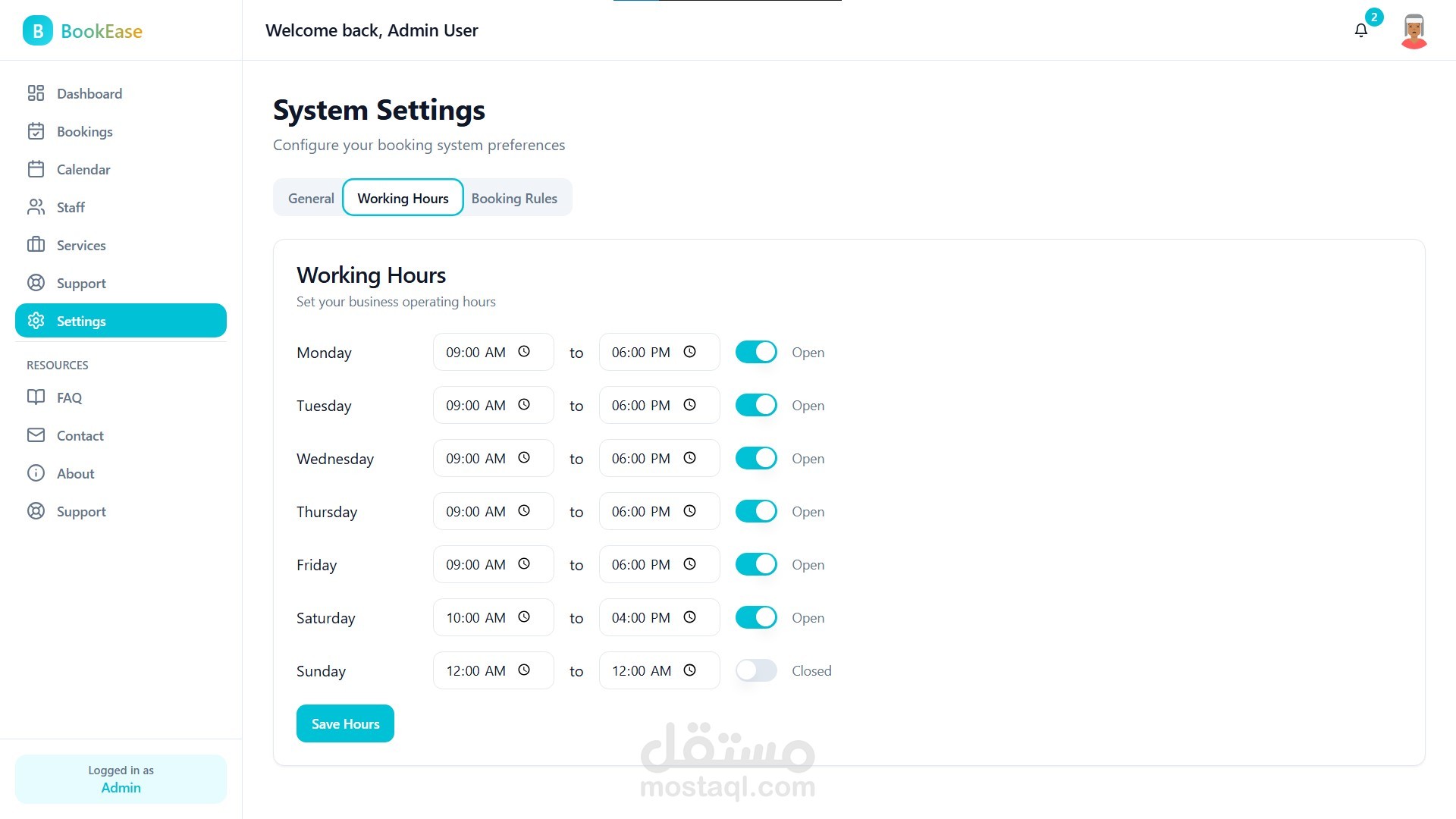Screen dimensions: 1456x819
Task: Open Dashboard from sidebar grid icon
Action: click(x=36, y=93)
